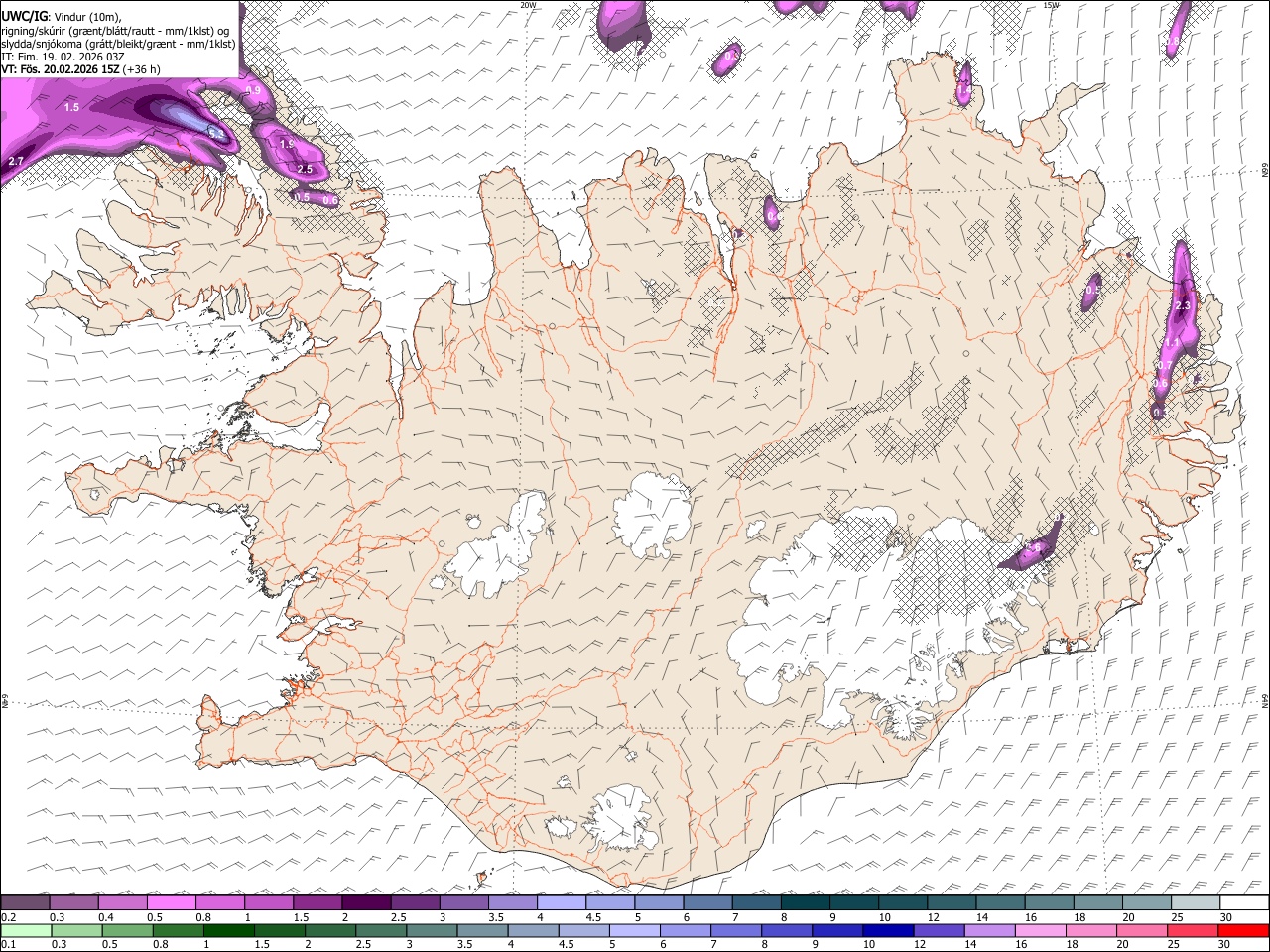
Task: Pick the light pink 16 swatch in lower legend
Action: click(x=1040, y=930)
